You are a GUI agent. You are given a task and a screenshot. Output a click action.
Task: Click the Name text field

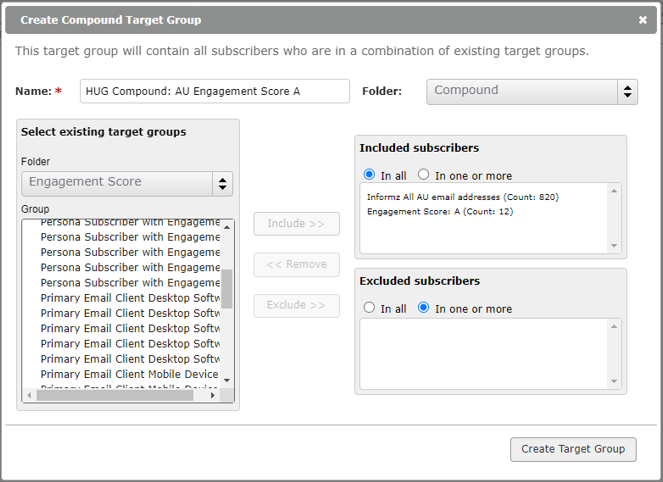pyautogui.click(x=214, y=91)
